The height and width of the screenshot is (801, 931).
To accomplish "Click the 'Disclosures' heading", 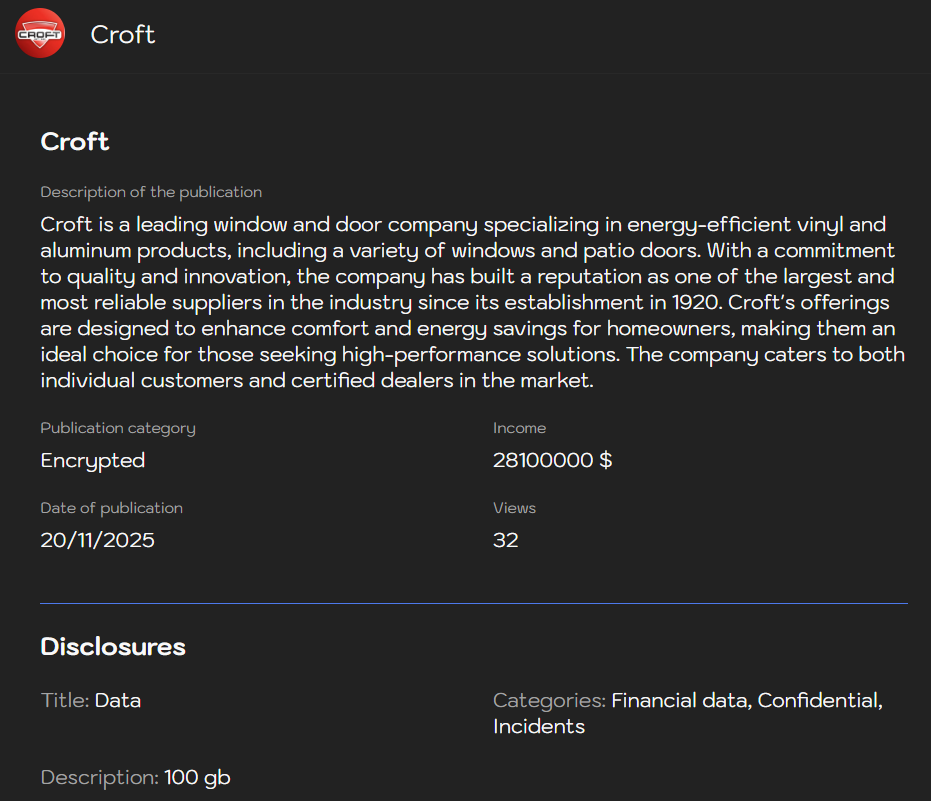I will (113, 647).
